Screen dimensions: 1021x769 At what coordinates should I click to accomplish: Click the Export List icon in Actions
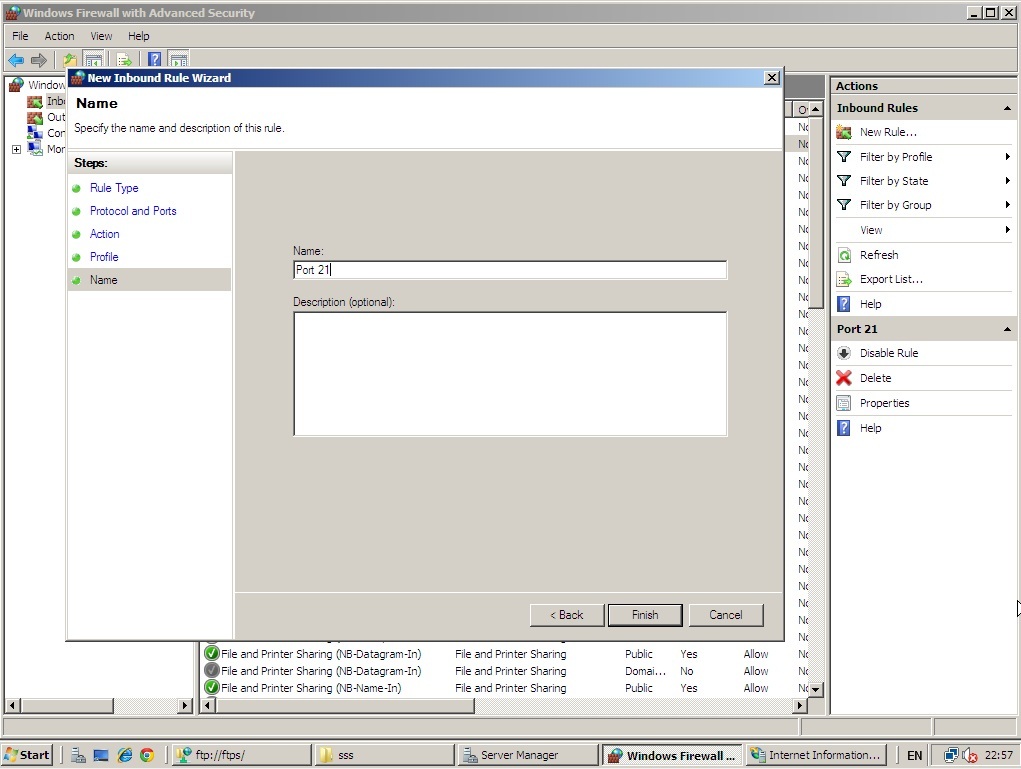coord(844,279)
